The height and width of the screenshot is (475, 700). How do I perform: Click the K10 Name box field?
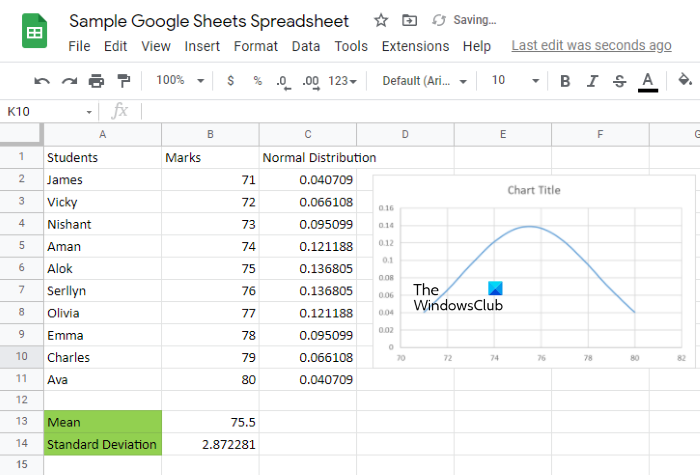45,112
